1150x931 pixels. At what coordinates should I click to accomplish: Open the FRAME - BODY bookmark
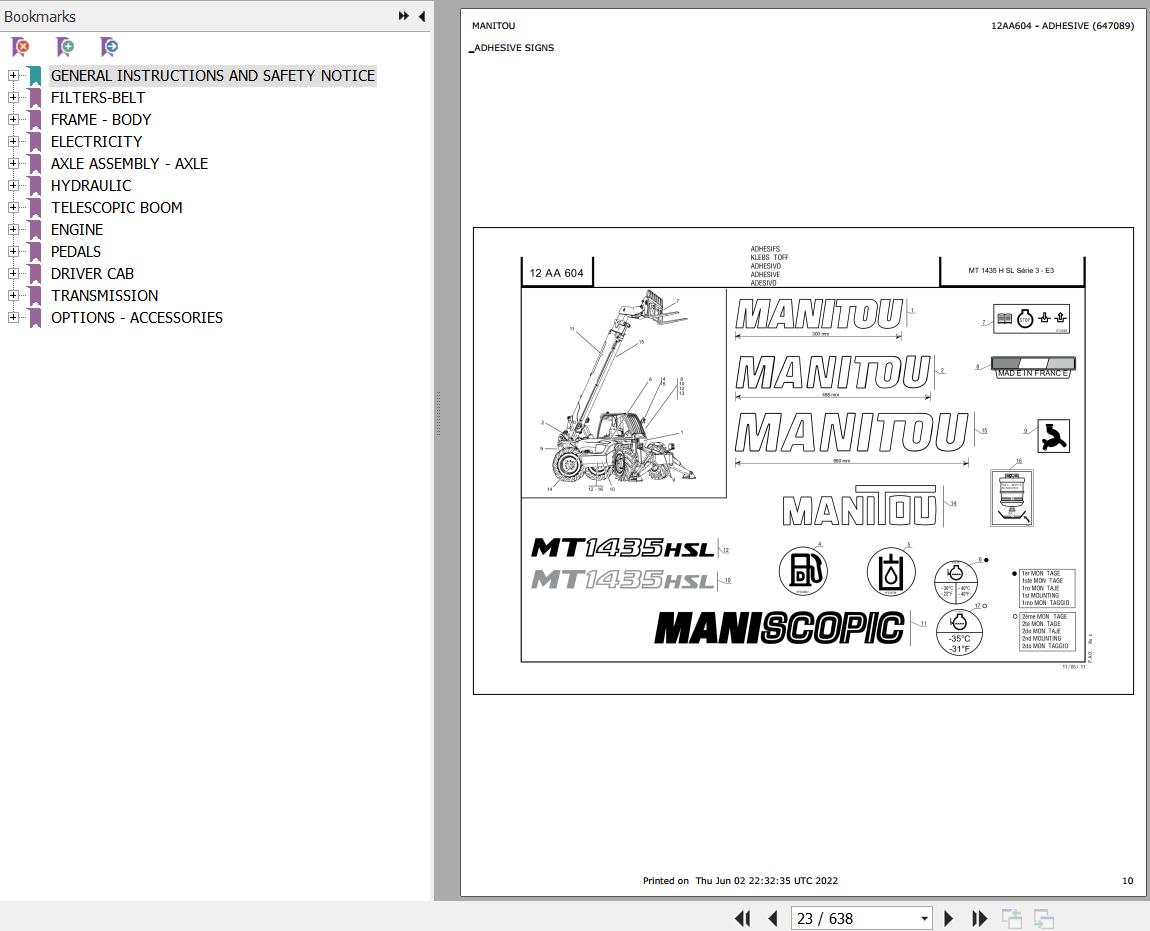(x=100, y=120)
